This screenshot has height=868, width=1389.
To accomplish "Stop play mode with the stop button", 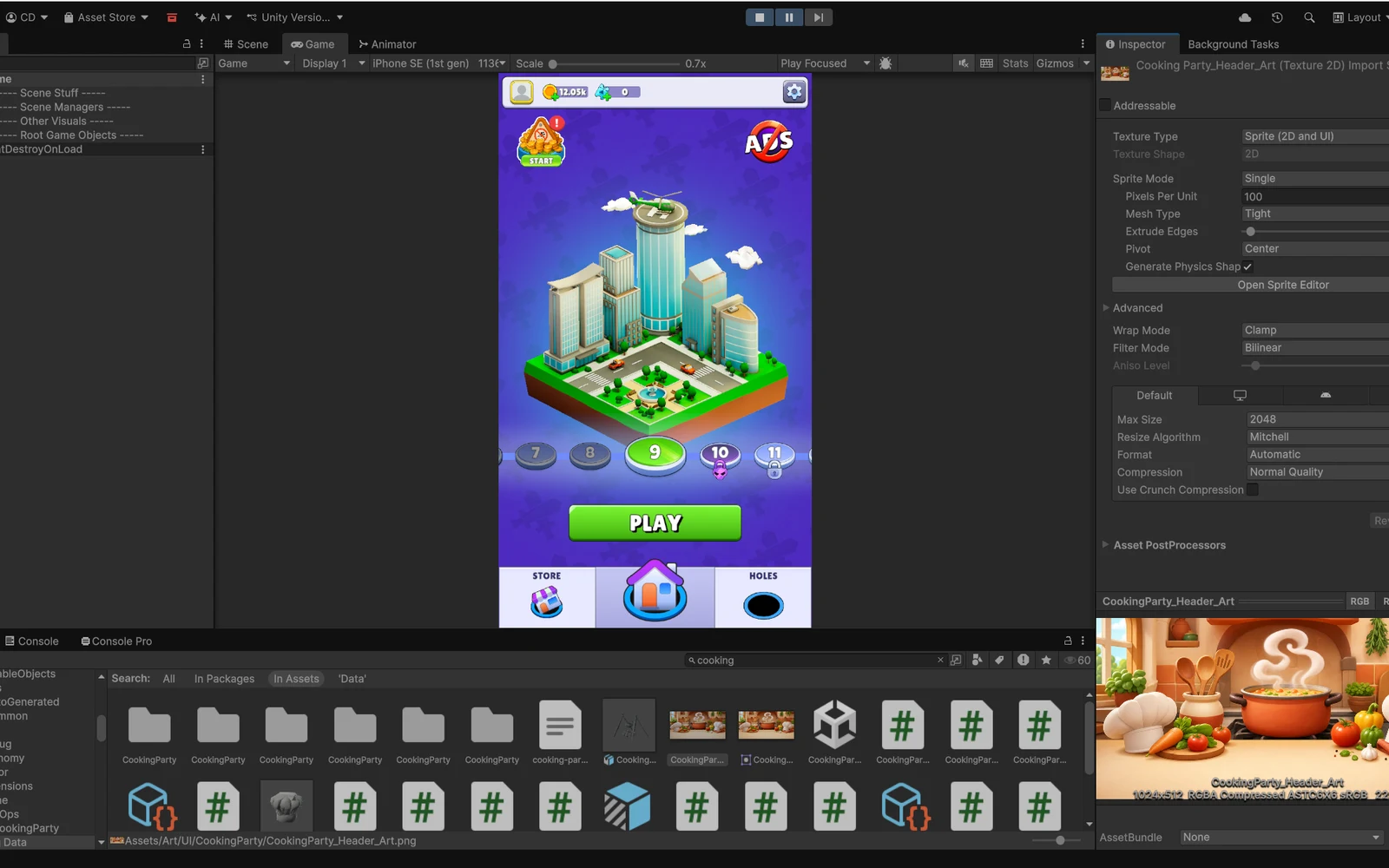I will [759, 17].
